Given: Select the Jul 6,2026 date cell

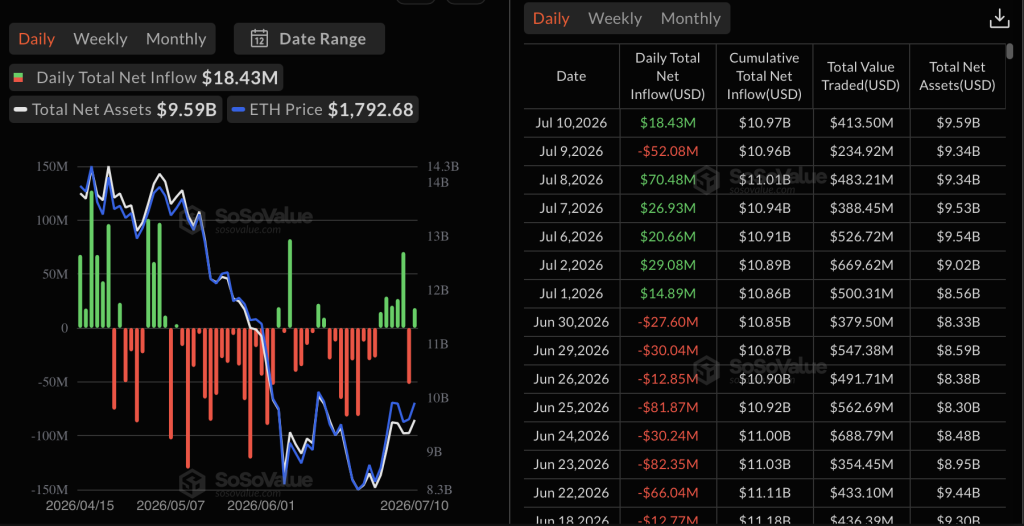Looking at the screenshot, I should 571,237.
